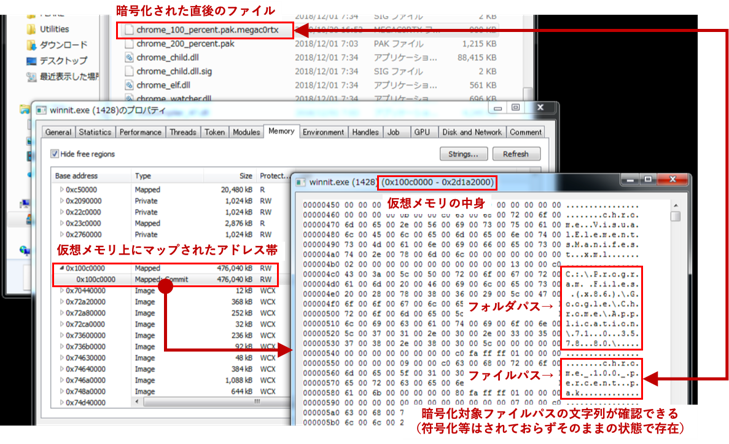Switch to the Performance tab
This screenshot has height=444, width=729.
point(140,133)
